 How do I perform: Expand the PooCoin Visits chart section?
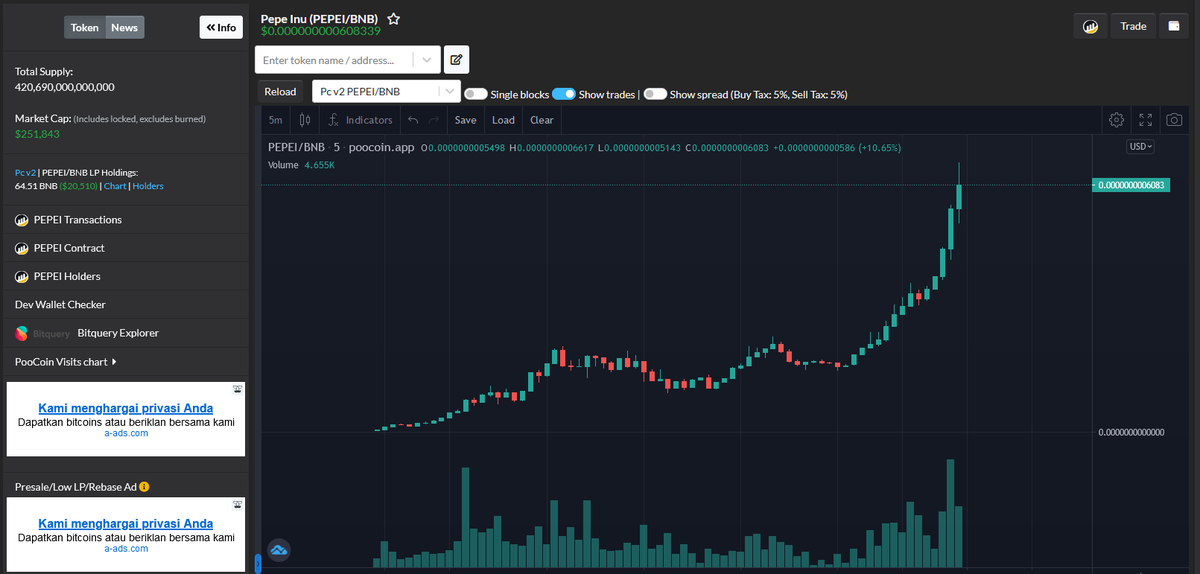(x=65, y=362)
